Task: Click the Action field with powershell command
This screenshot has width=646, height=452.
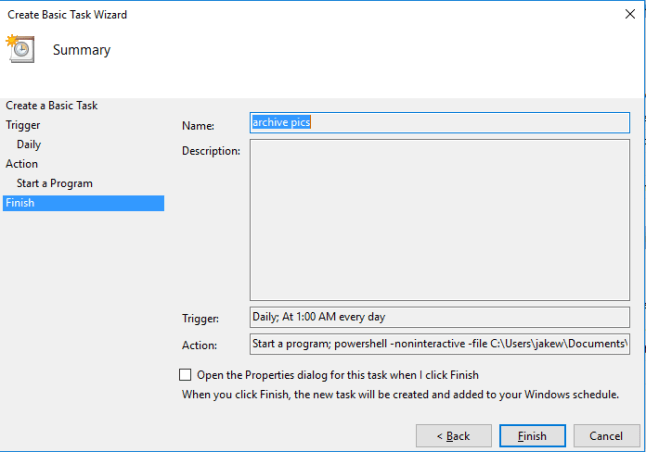Action: 439,344
